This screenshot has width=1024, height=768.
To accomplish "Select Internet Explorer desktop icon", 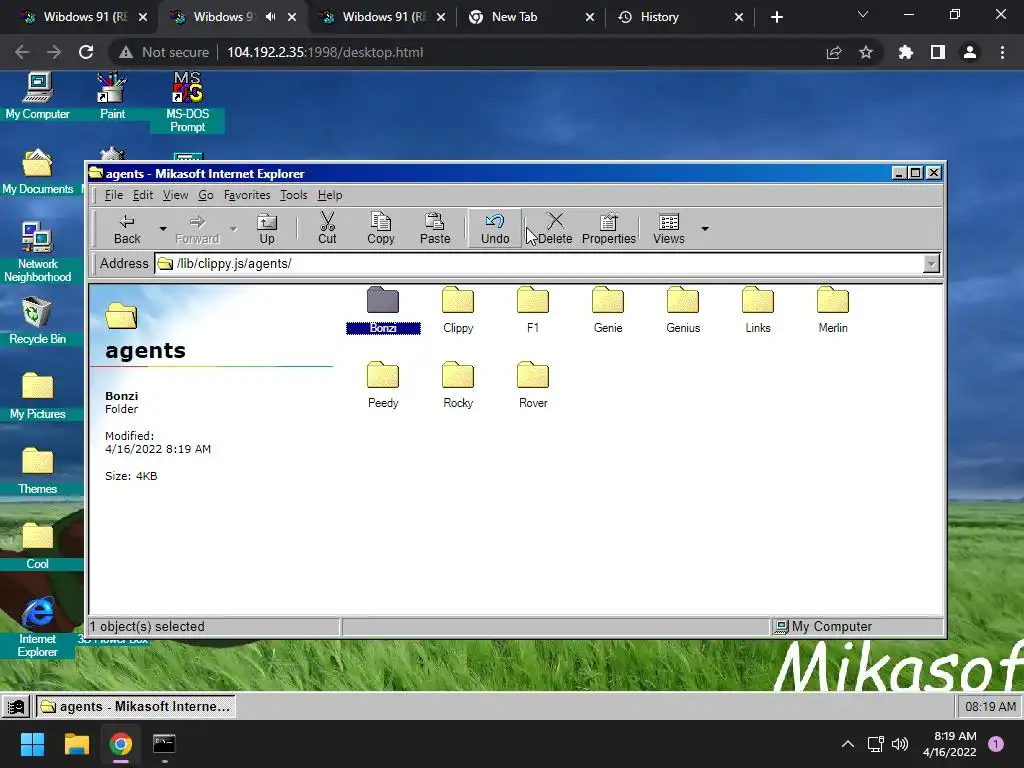I will (37, 628).
